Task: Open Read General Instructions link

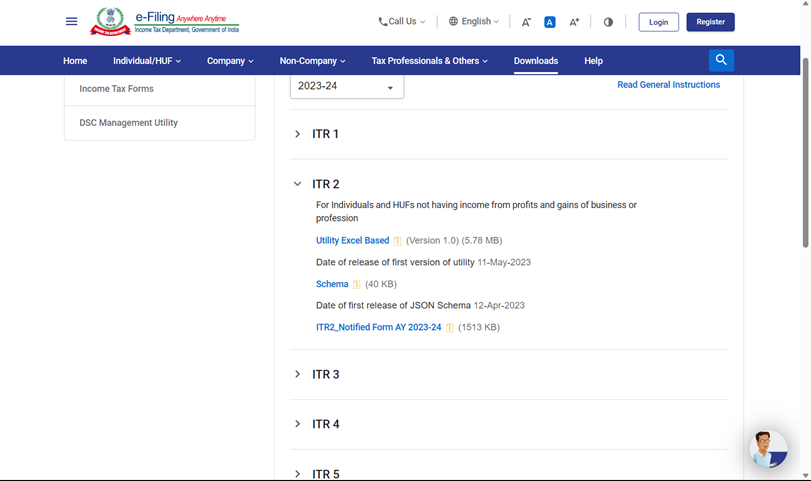Action: point(668,85)
